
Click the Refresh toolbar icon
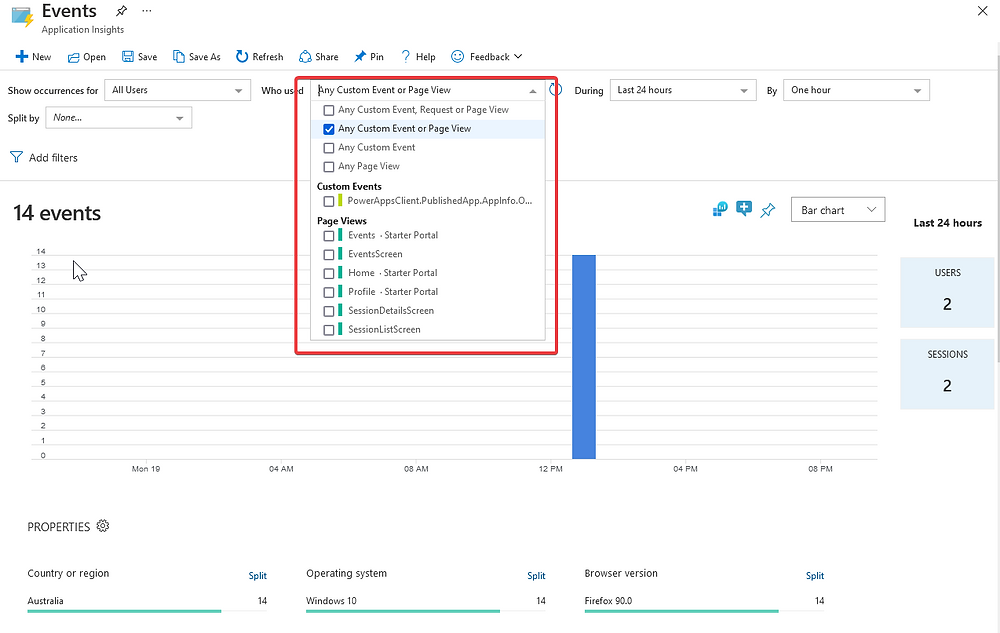coord(242,57)
